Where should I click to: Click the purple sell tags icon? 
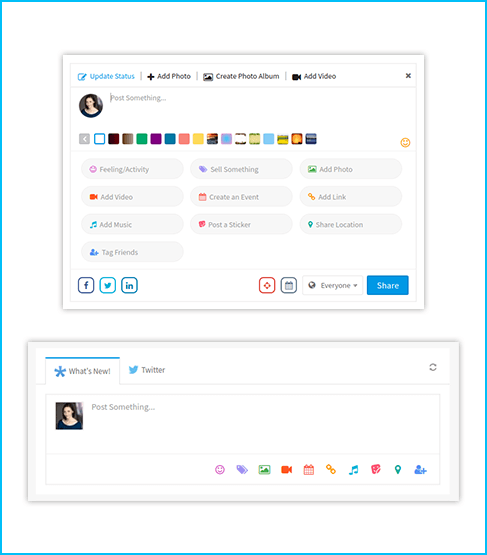pos(242,470)
